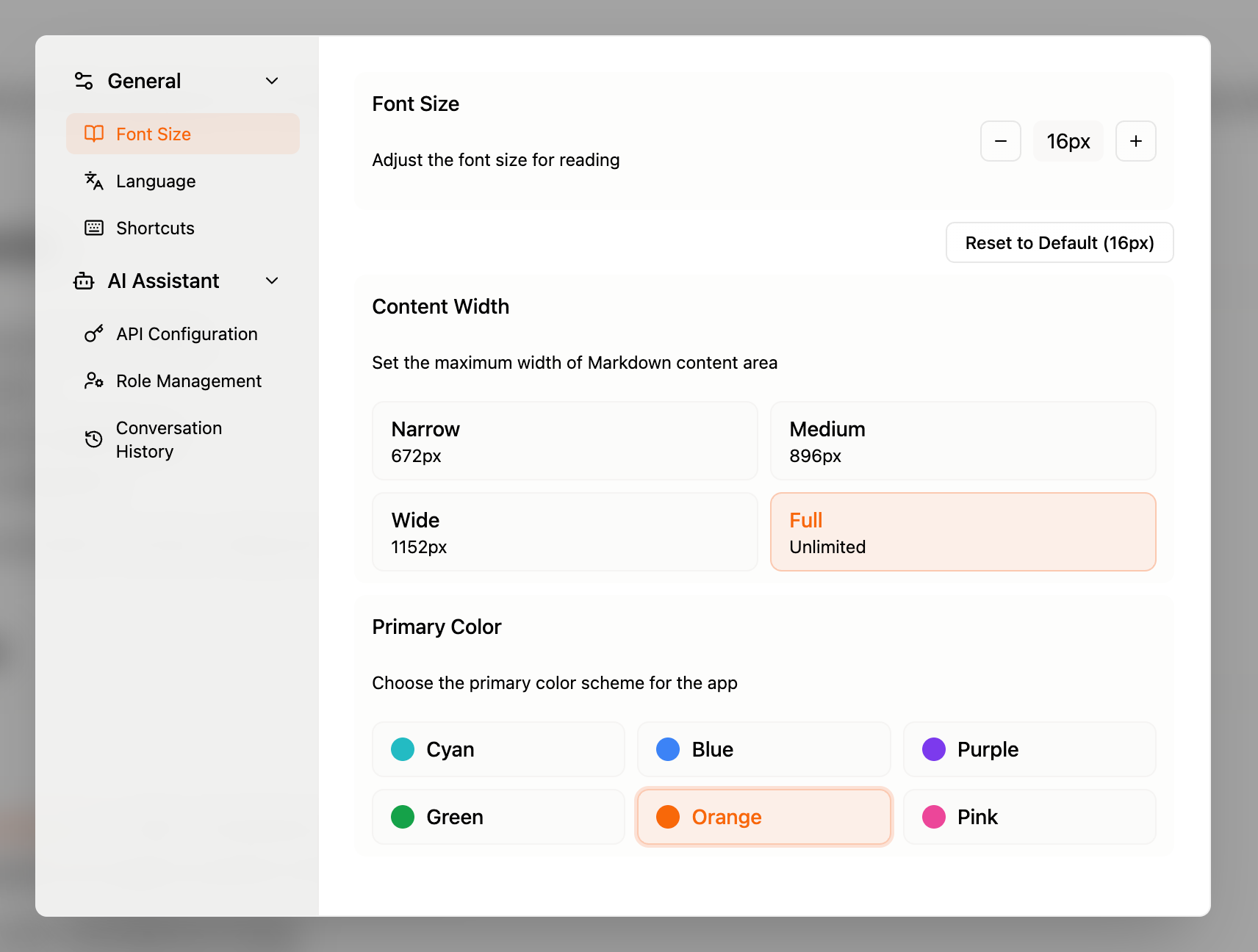Click the history clock icon
1258x952 pixels.
[94, 439]
